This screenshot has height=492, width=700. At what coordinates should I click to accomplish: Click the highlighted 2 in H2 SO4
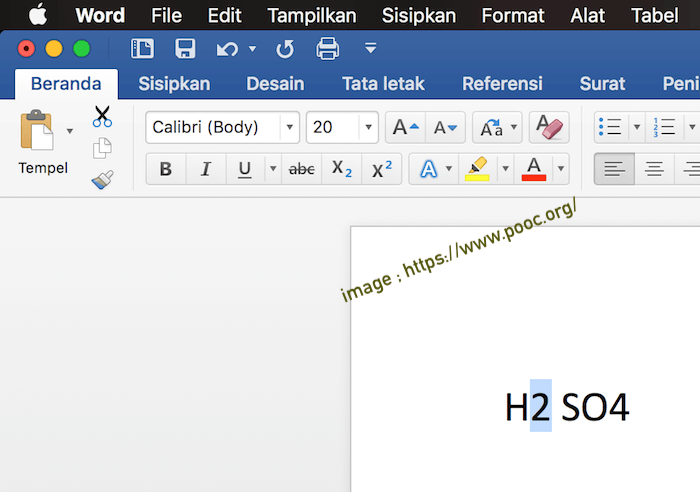pyautogui.click(x=541, y=405)
